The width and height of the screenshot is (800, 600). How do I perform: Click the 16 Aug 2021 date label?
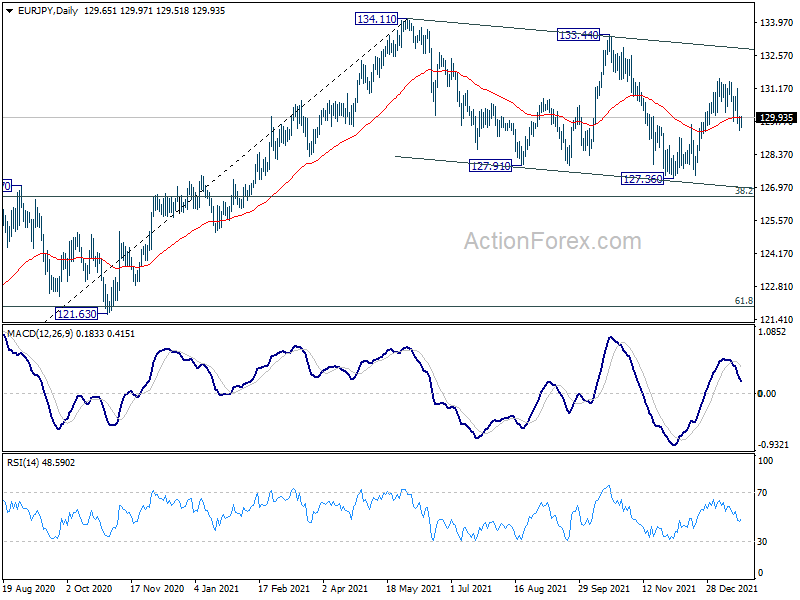pyautogui.click(x=540, y=588)
